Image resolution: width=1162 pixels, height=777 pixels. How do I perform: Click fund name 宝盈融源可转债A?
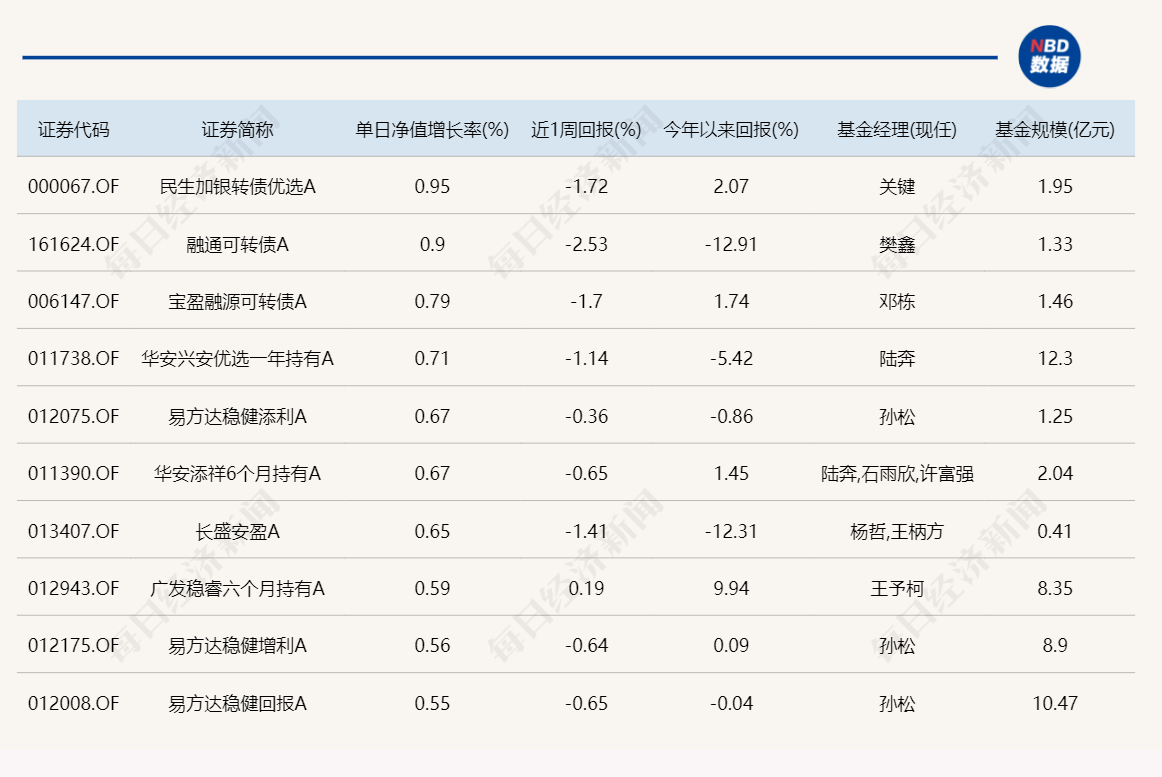coord(237,301)
